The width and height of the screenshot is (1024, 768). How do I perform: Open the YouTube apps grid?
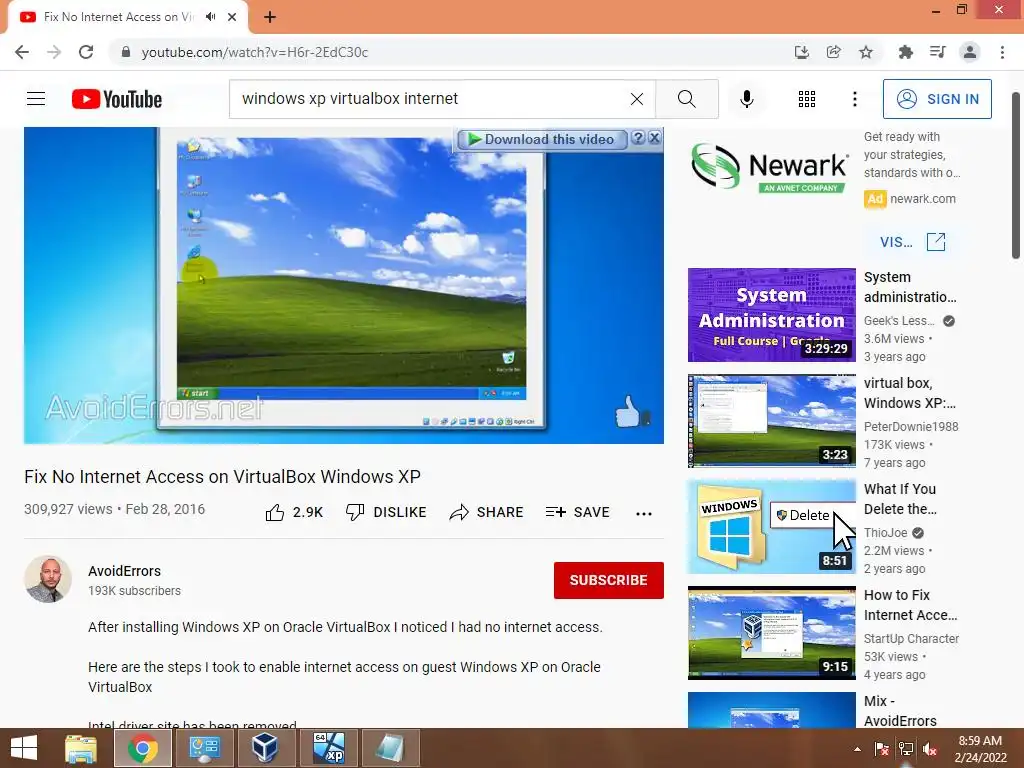tap(807, 99)
